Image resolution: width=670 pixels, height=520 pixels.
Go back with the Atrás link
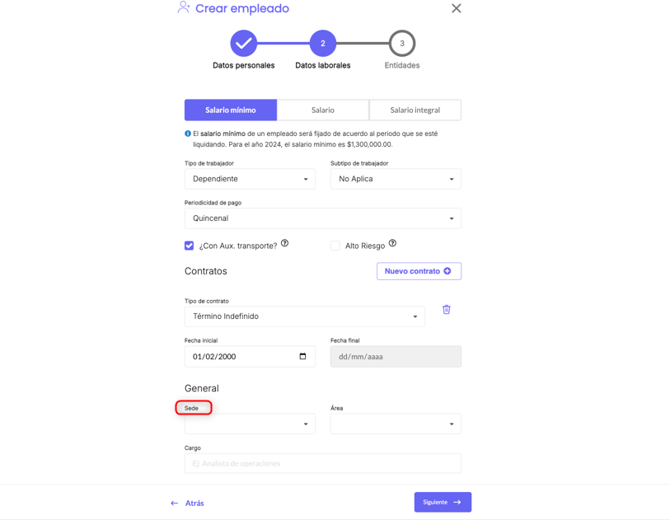(x=188, y=503)
